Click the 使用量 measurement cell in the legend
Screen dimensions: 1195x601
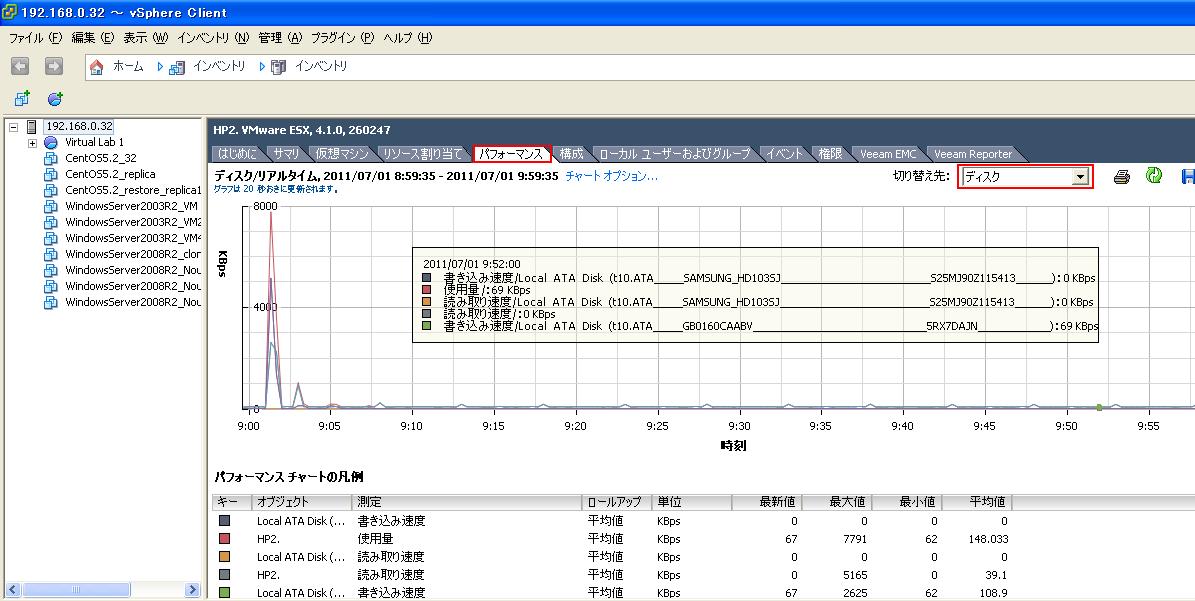tap(376, 539)
